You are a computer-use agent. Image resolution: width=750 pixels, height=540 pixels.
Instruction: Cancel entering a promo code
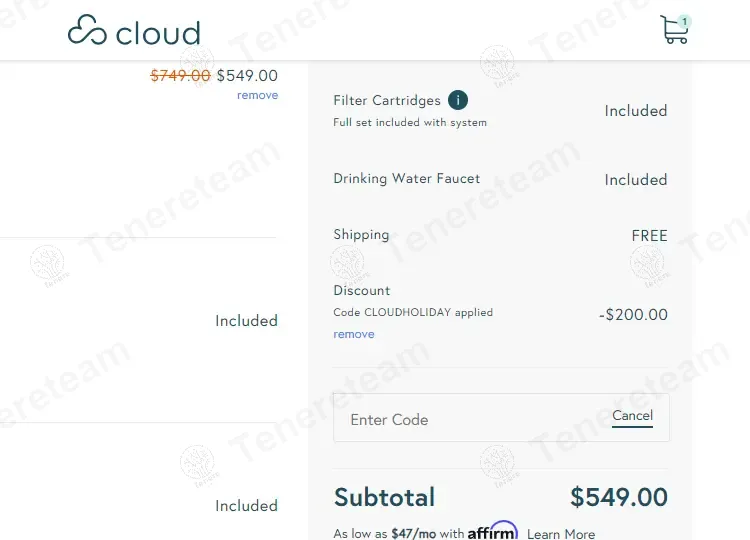tap(632, 416)
